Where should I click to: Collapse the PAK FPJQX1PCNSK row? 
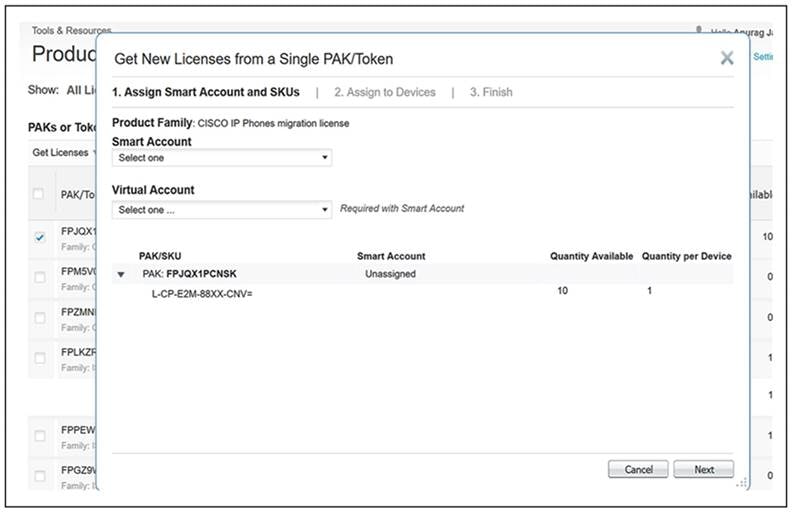pos(121,274)
